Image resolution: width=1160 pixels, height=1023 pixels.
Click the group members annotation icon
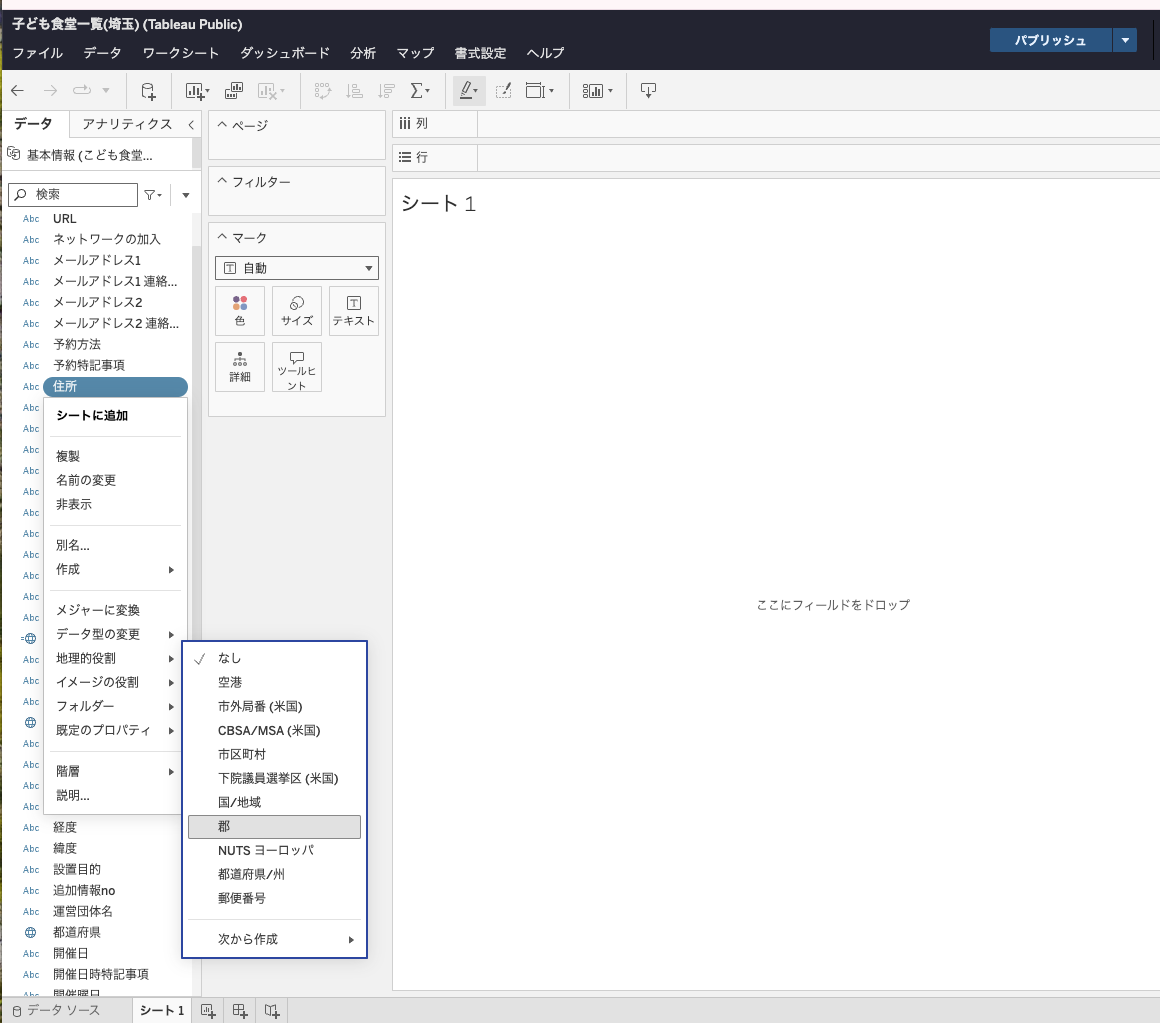[x=504, y=91]
